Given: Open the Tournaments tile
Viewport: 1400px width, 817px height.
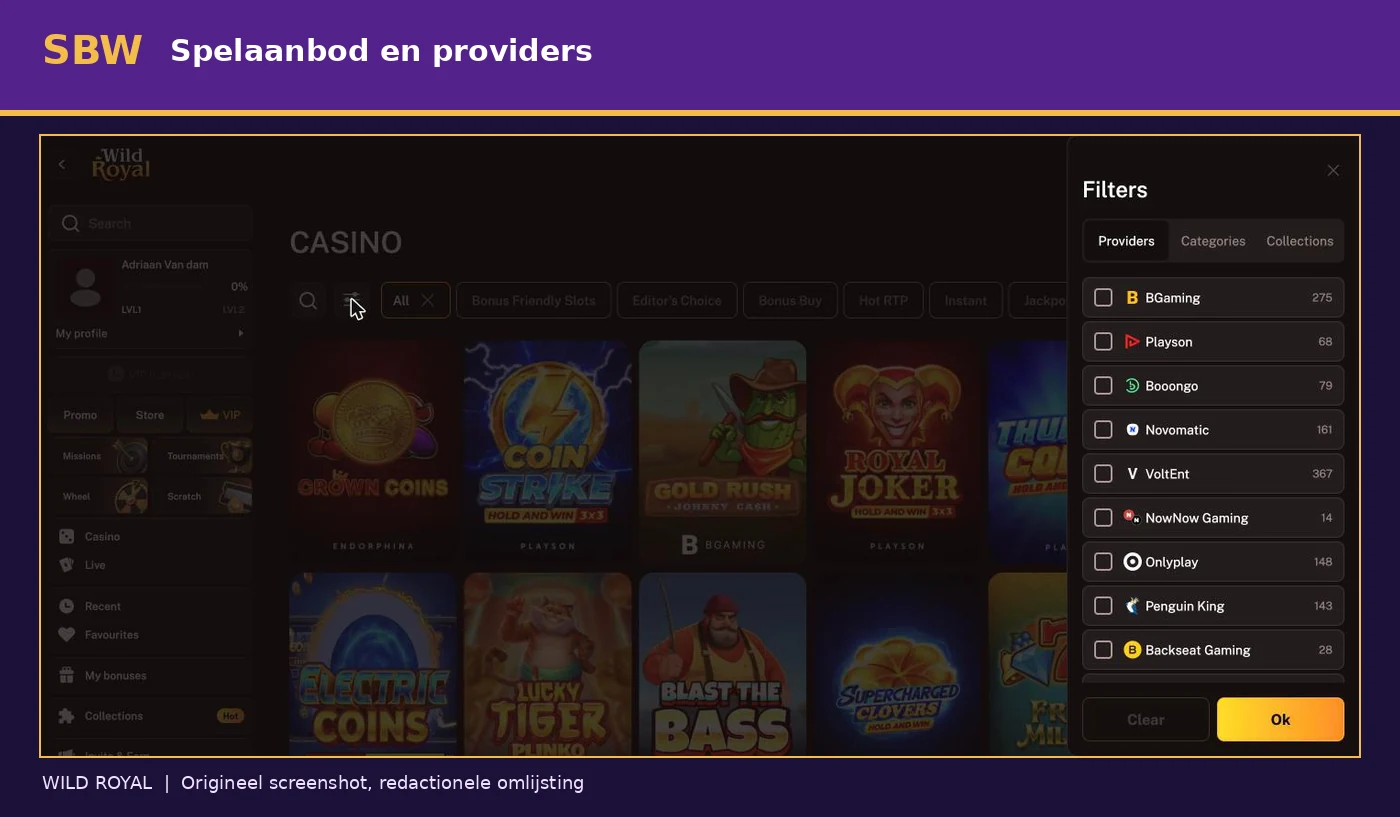Looking at the screenshot, I should (203, 456).
